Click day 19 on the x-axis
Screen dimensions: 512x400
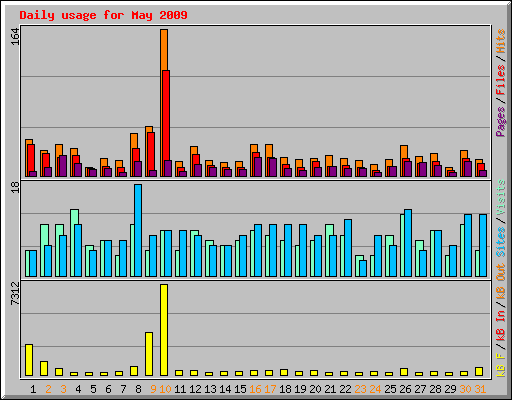click(x=300, y=389)
